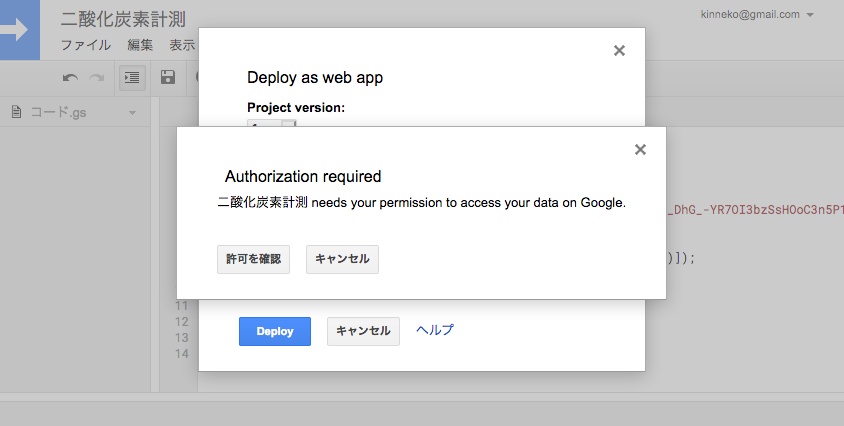Click the indent icon in toolbar
This screenshot has height=426, width=844.
coord(132,77)
